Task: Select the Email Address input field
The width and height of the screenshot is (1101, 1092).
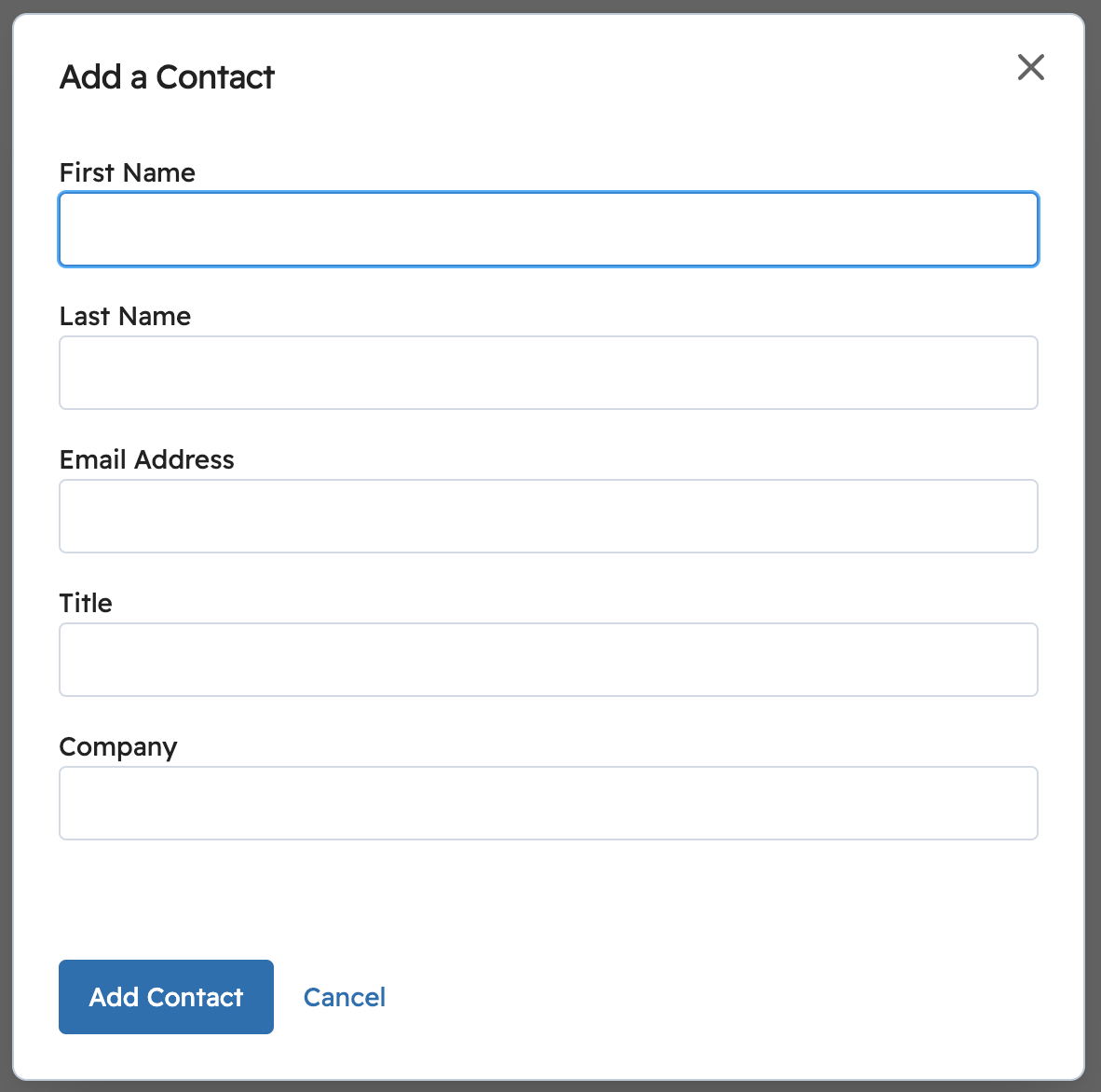Action: [x=548, y=516]
